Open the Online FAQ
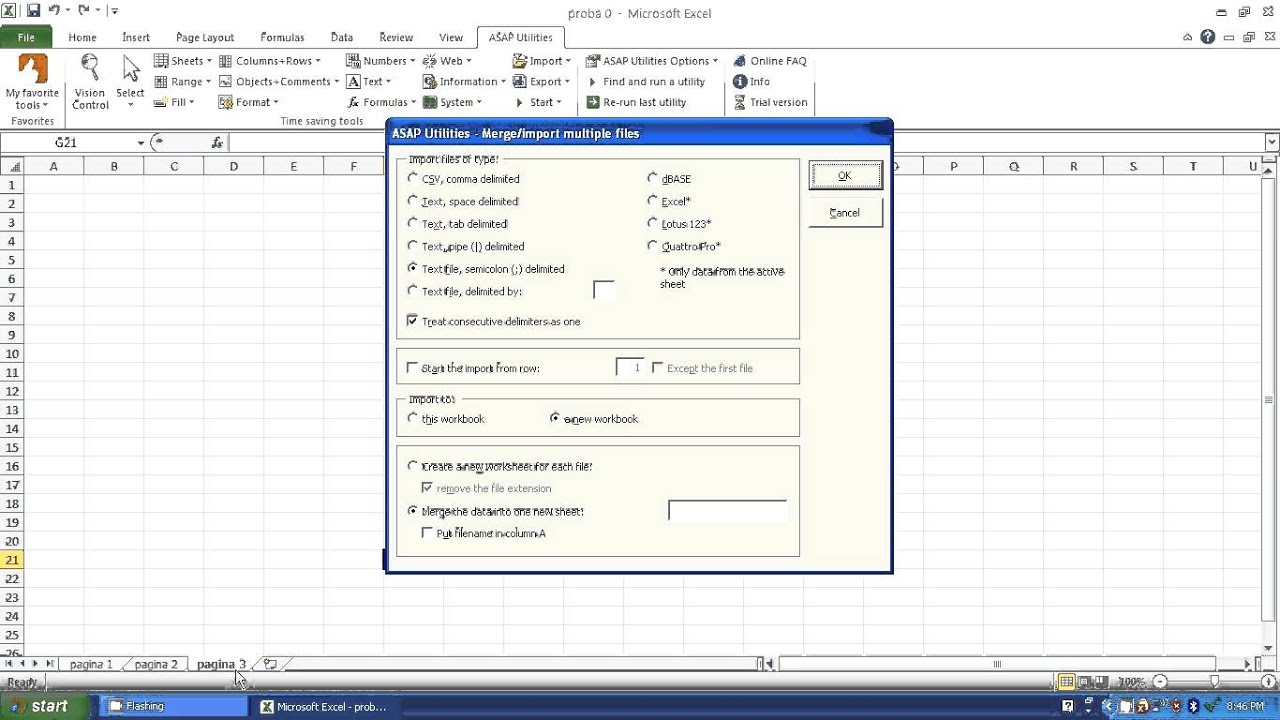The width and height of the screenshot is (1280, 720). [x=769, y=61]
